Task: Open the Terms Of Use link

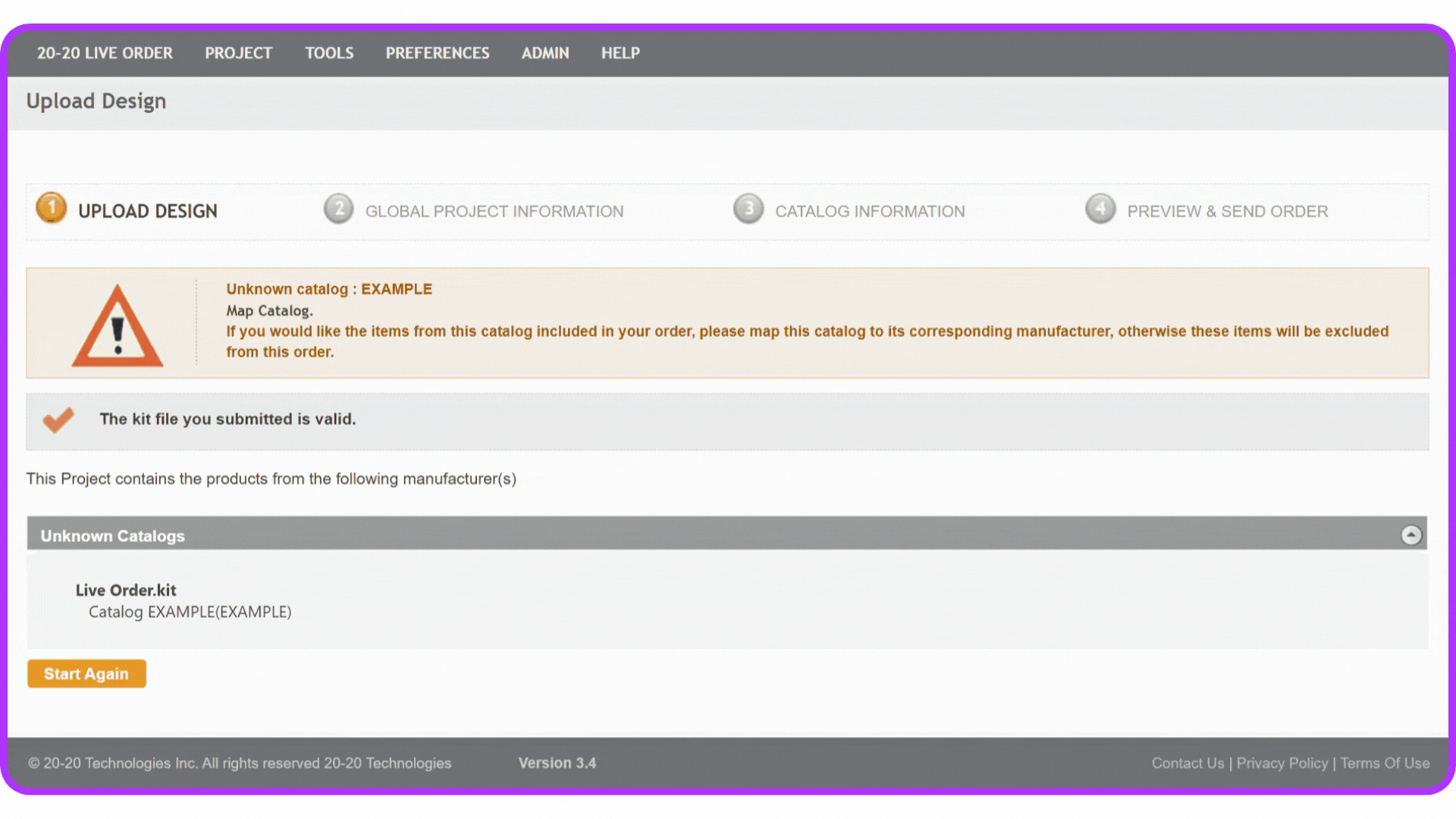Action: (x=1385, y=763)
